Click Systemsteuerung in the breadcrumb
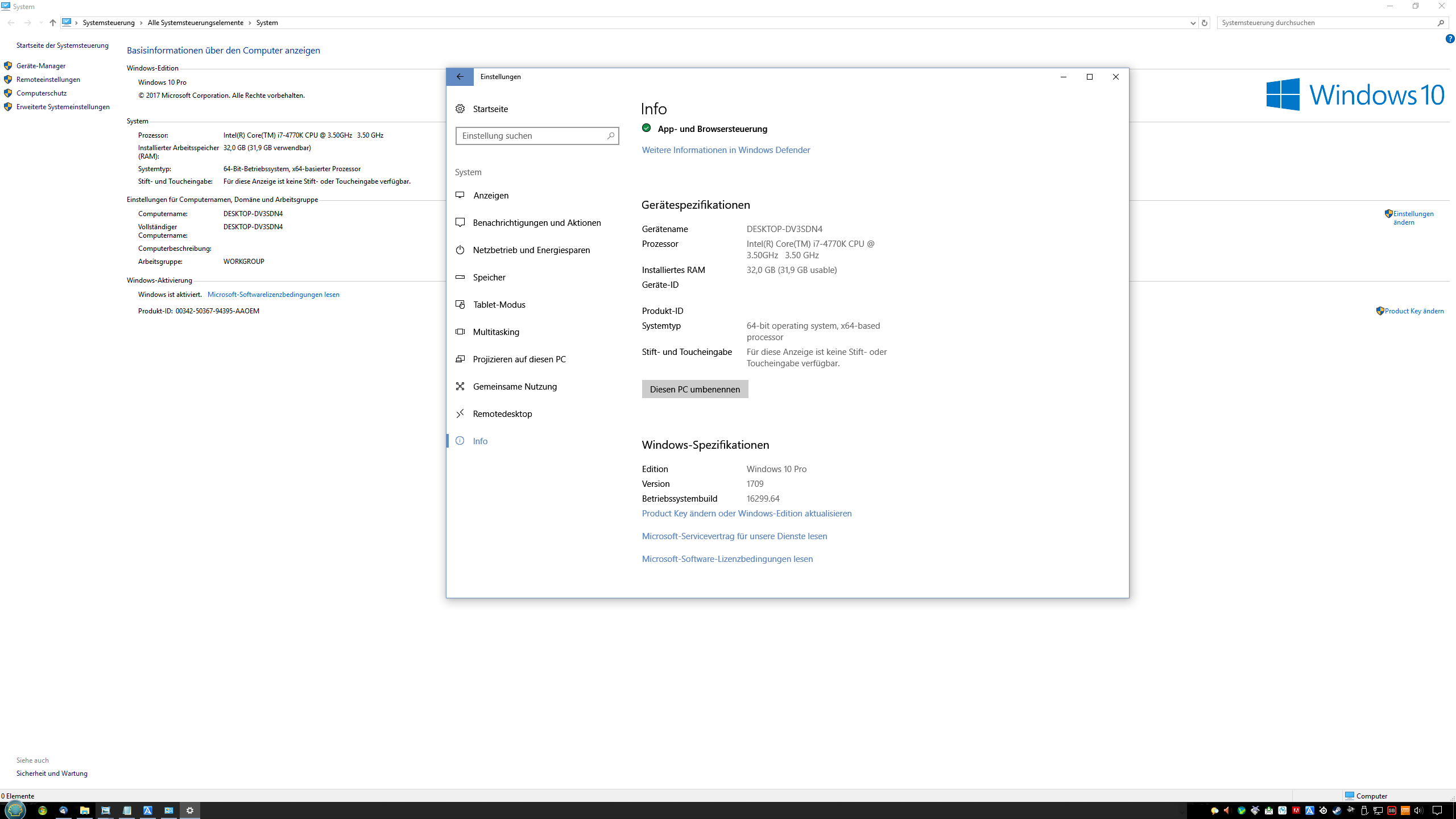This screenshot has width=1456, height=819. point(109,23)
